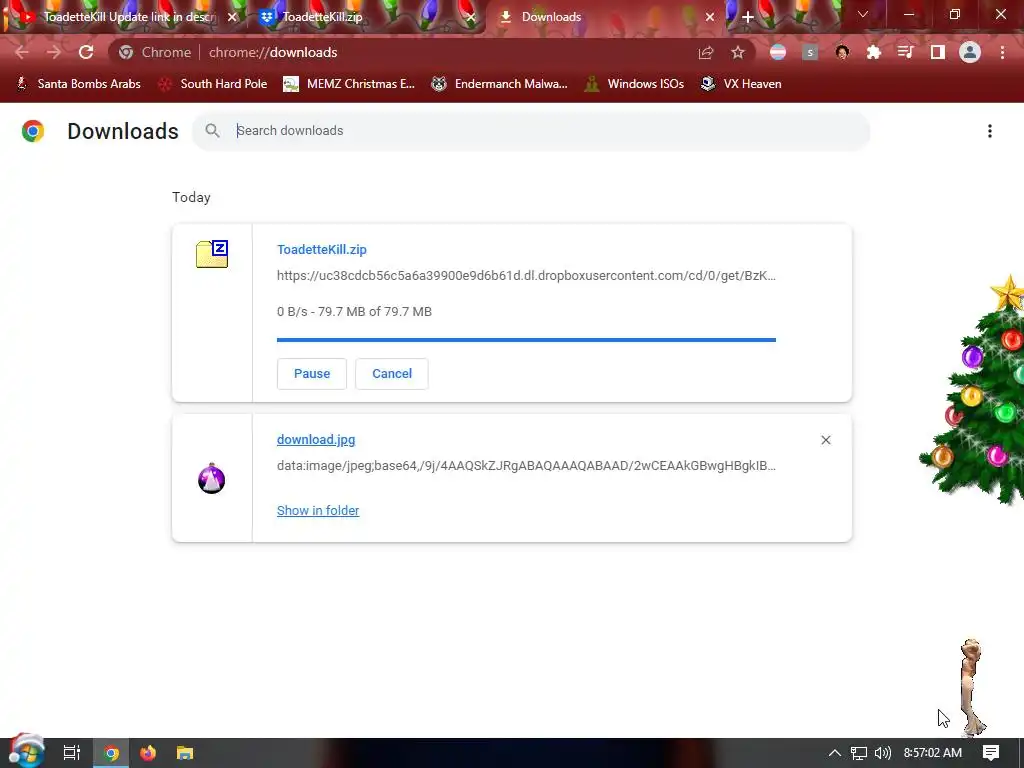
Task: Click the download.jpg thumbnail image
Action: (x=212, y=479)
